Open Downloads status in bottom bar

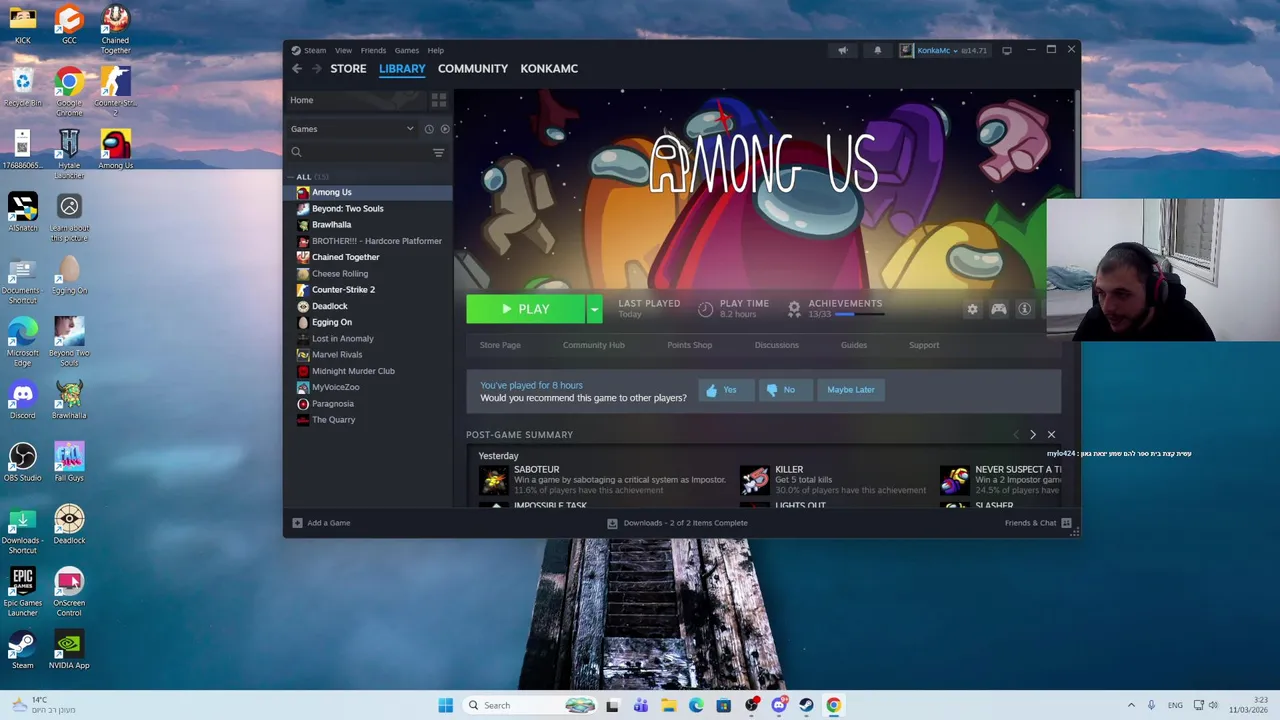click(x=678, y=523)
